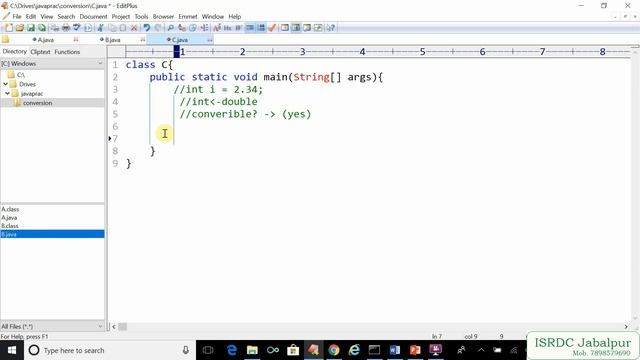
Task: Click the Open file folder icon
Action: 20,28
